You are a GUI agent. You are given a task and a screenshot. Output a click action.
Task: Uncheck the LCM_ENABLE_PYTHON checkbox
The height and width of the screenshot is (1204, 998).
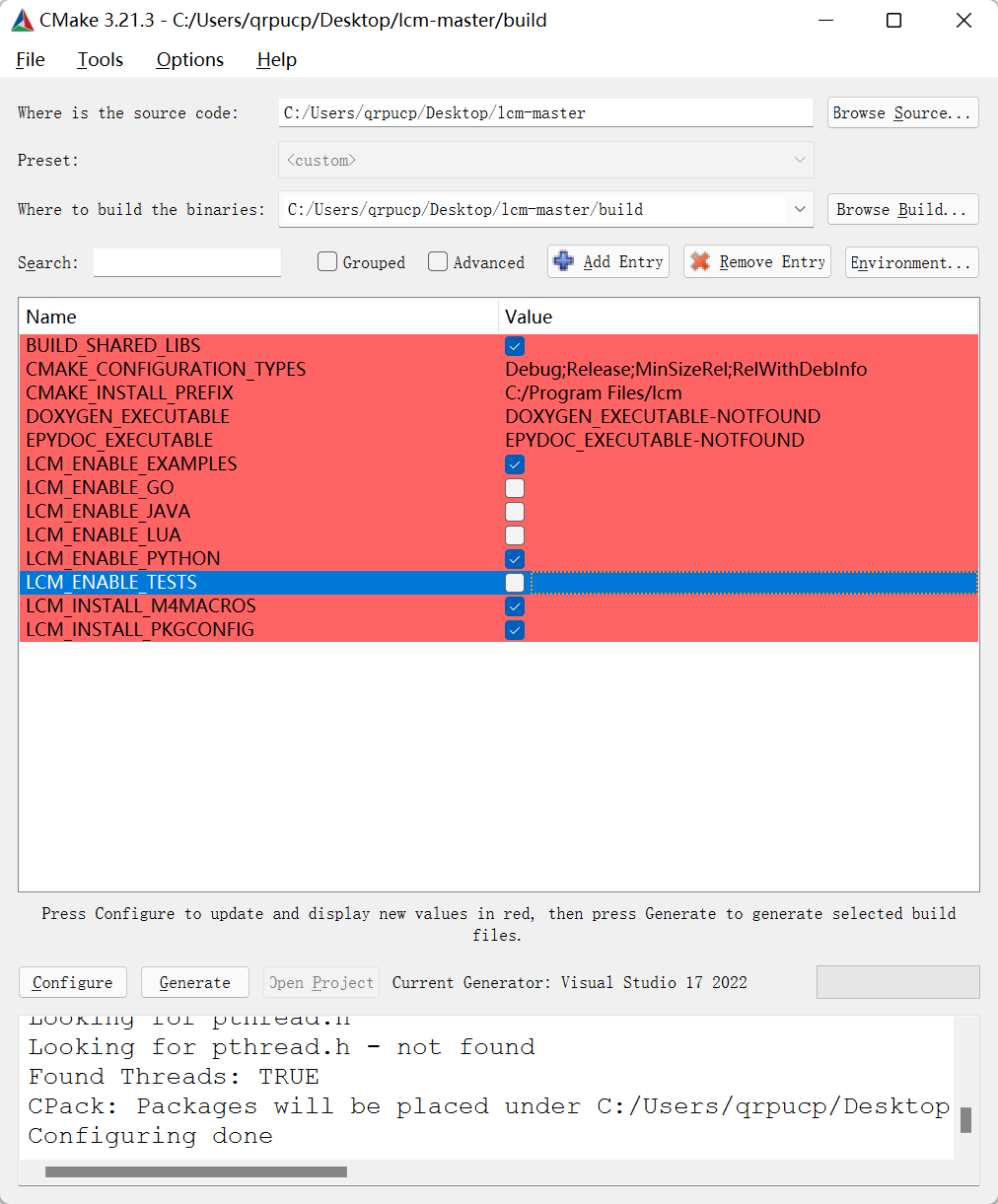pos(515,559)
